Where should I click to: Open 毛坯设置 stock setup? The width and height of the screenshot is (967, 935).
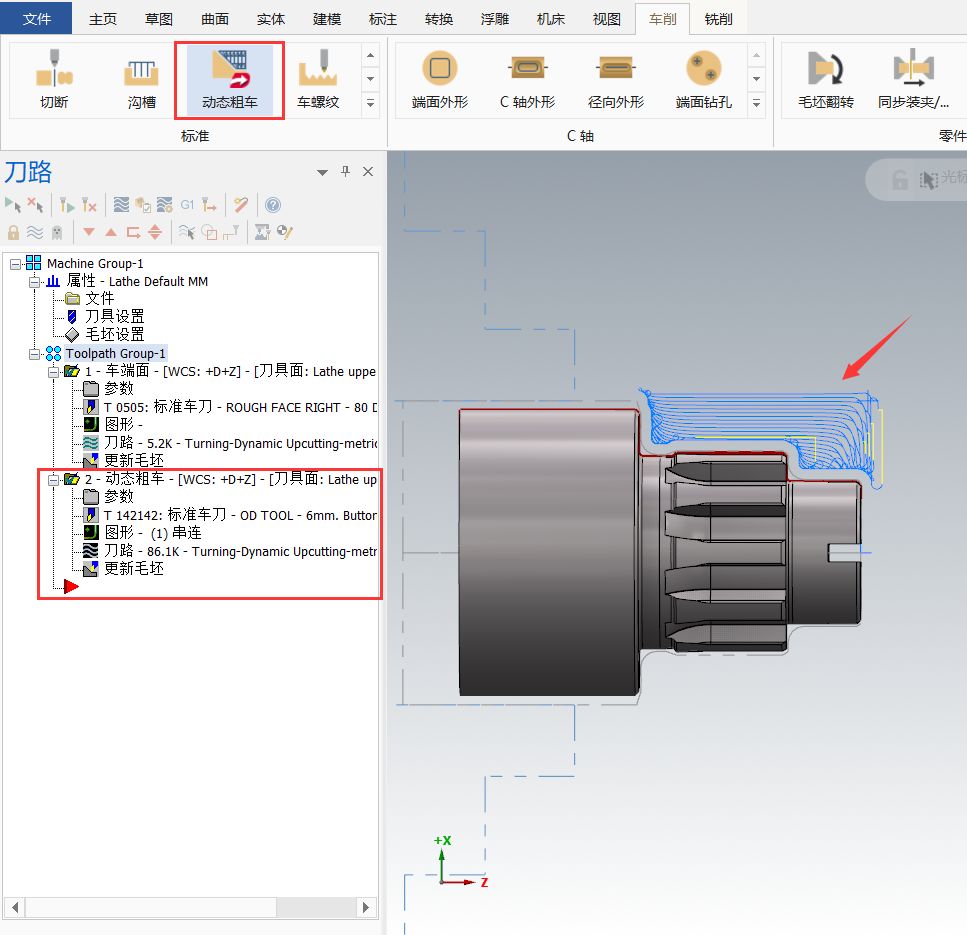(114, 334)
